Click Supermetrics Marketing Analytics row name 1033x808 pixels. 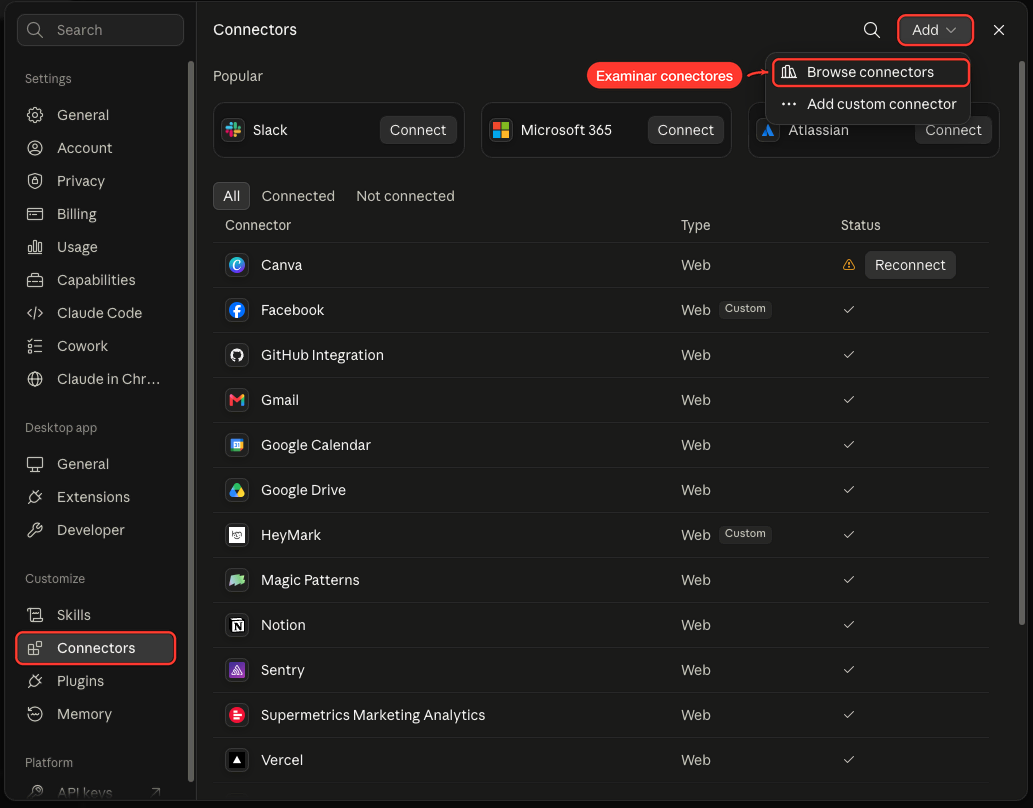(373, 715)
